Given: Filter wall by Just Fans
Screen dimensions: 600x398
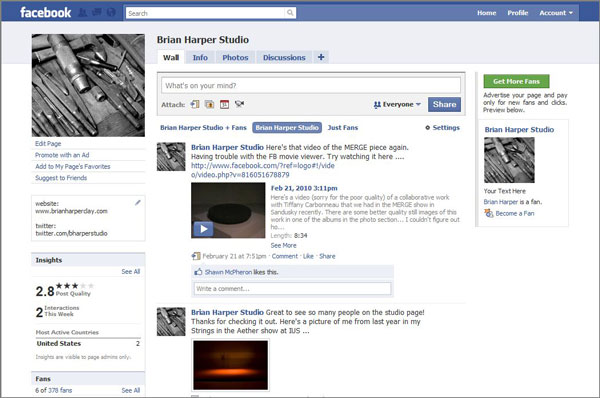Looking at the screenshot, I should (x=343, y=128).
